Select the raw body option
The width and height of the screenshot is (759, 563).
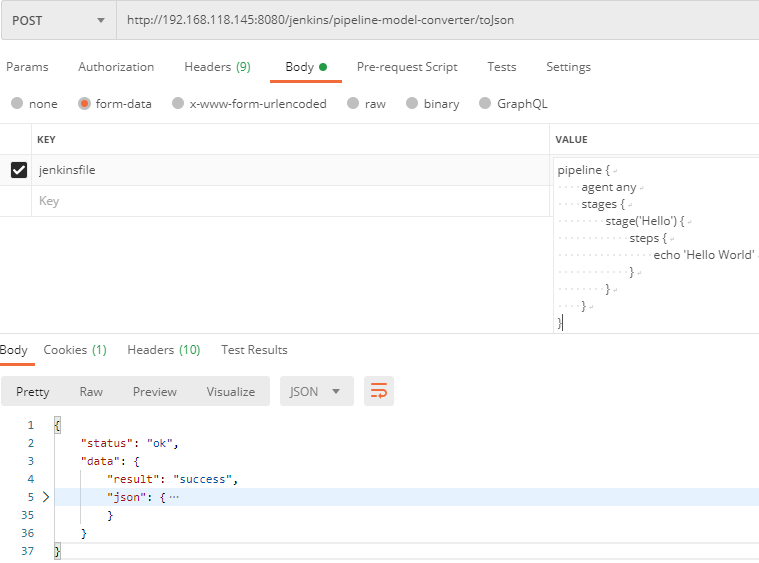point(353,103)
